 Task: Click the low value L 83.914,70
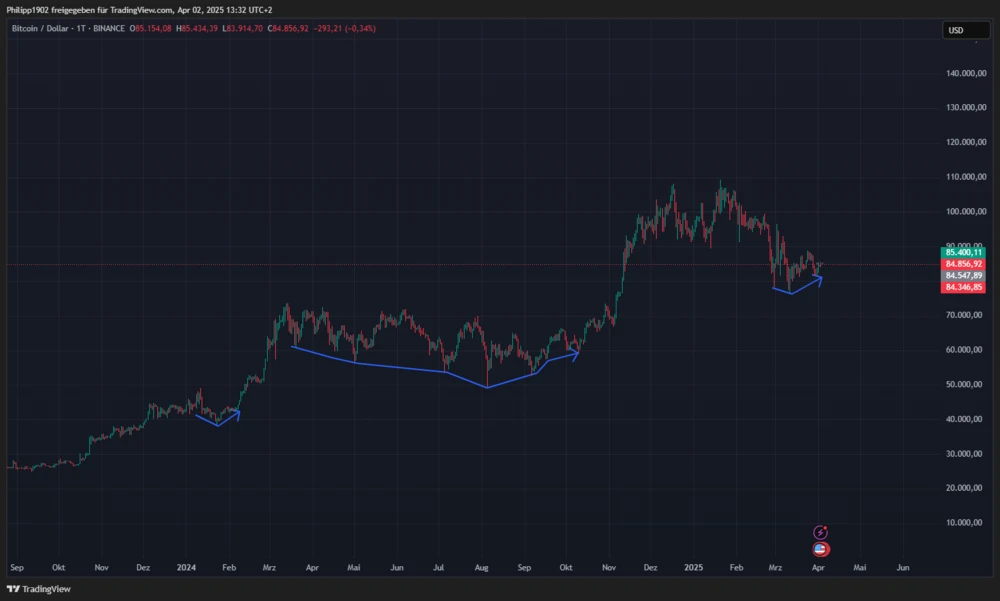(x=242, y=29)
